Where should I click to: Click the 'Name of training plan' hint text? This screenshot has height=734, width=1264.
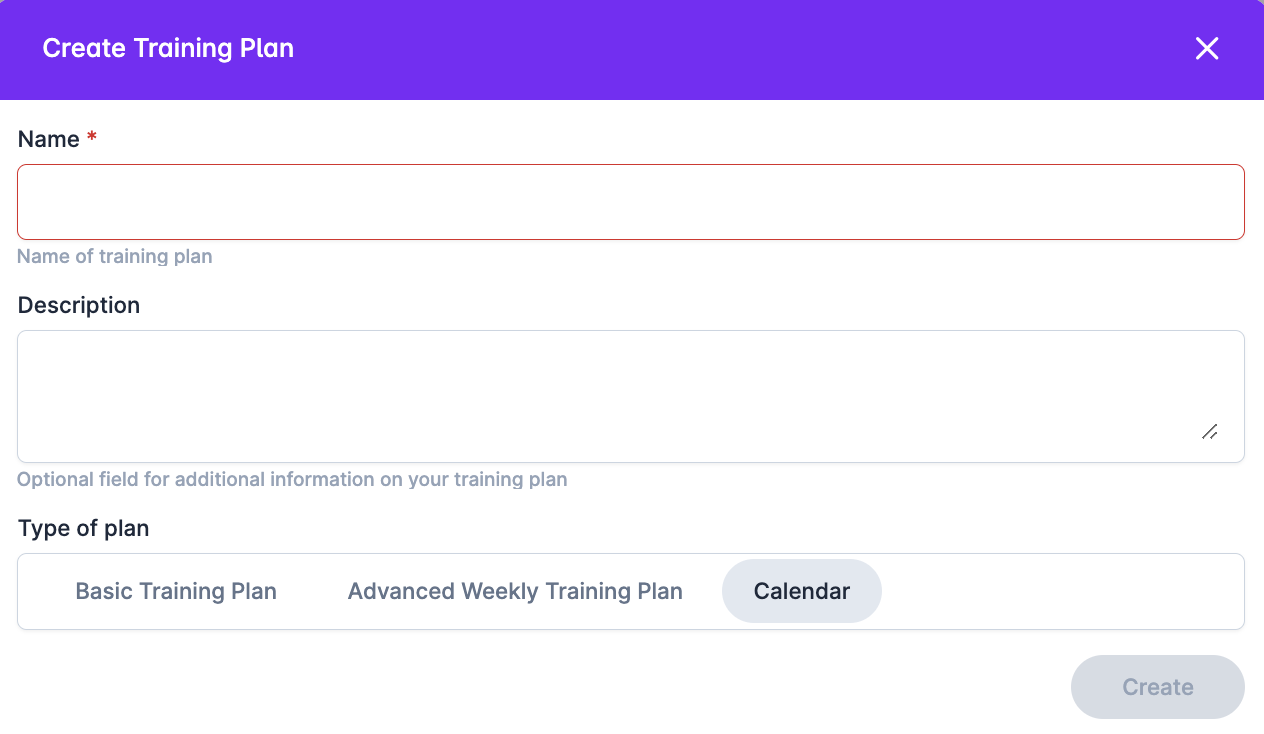click(115, 256)
